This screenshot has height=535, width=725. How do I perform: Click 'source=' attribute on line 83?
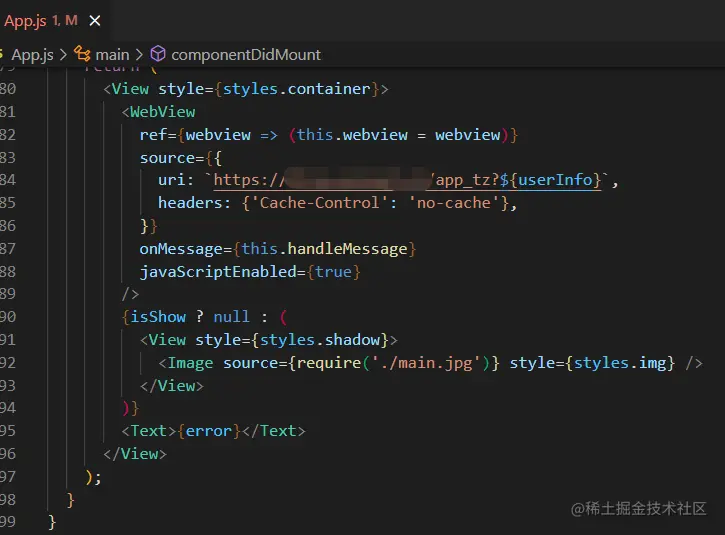coord(172,158)
